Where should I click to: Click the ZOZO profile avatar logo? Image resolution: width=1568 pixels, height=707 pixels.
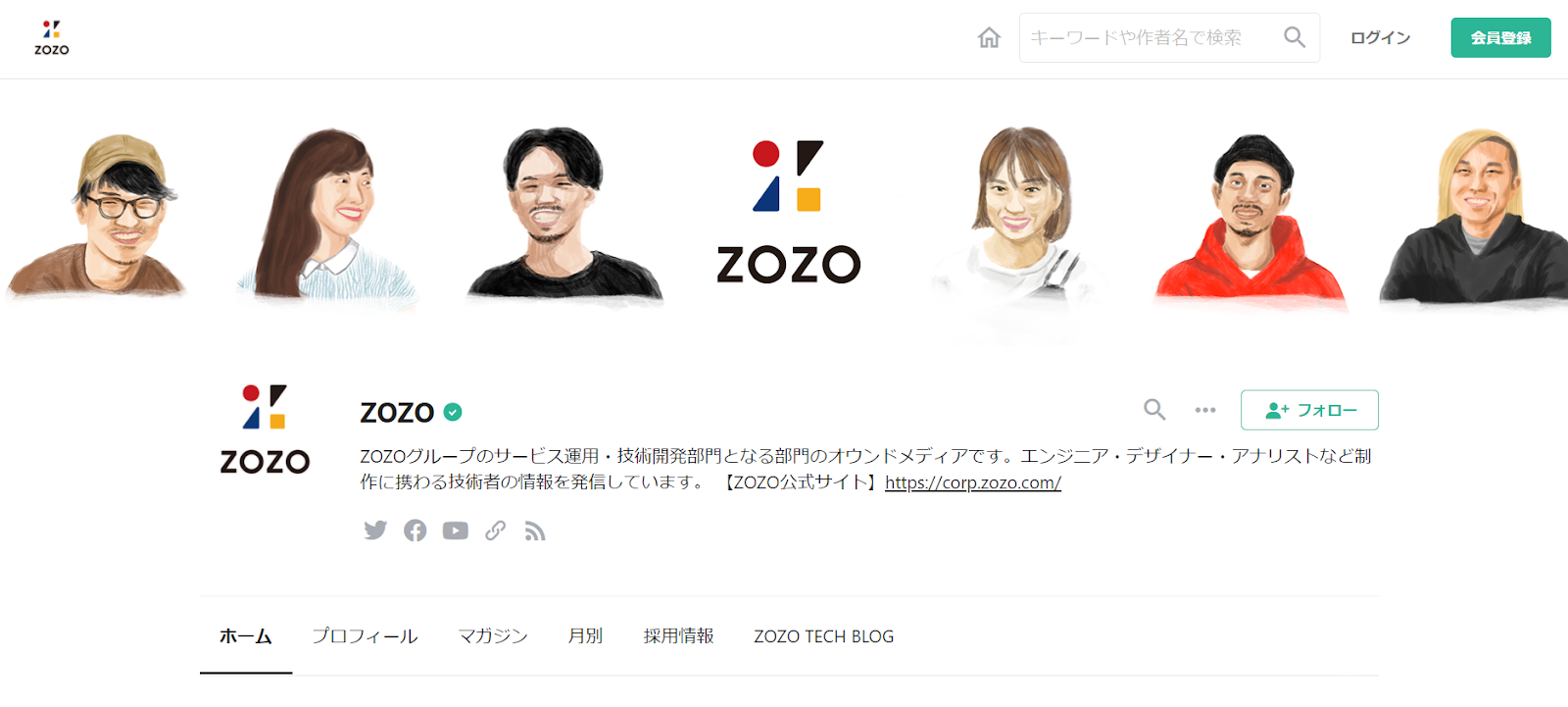(265, 429)
